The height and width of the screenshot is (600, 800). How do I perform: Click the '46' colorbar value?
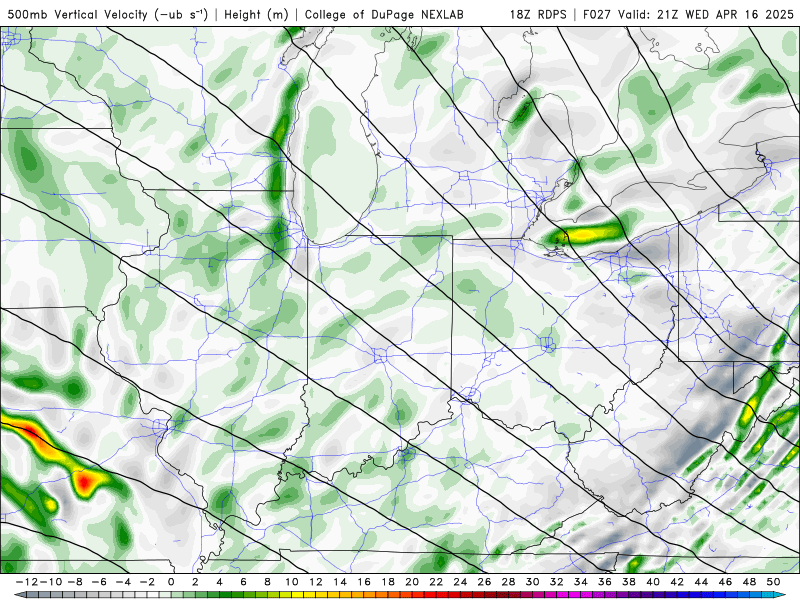pyautogui.click(x=726, y=582)
